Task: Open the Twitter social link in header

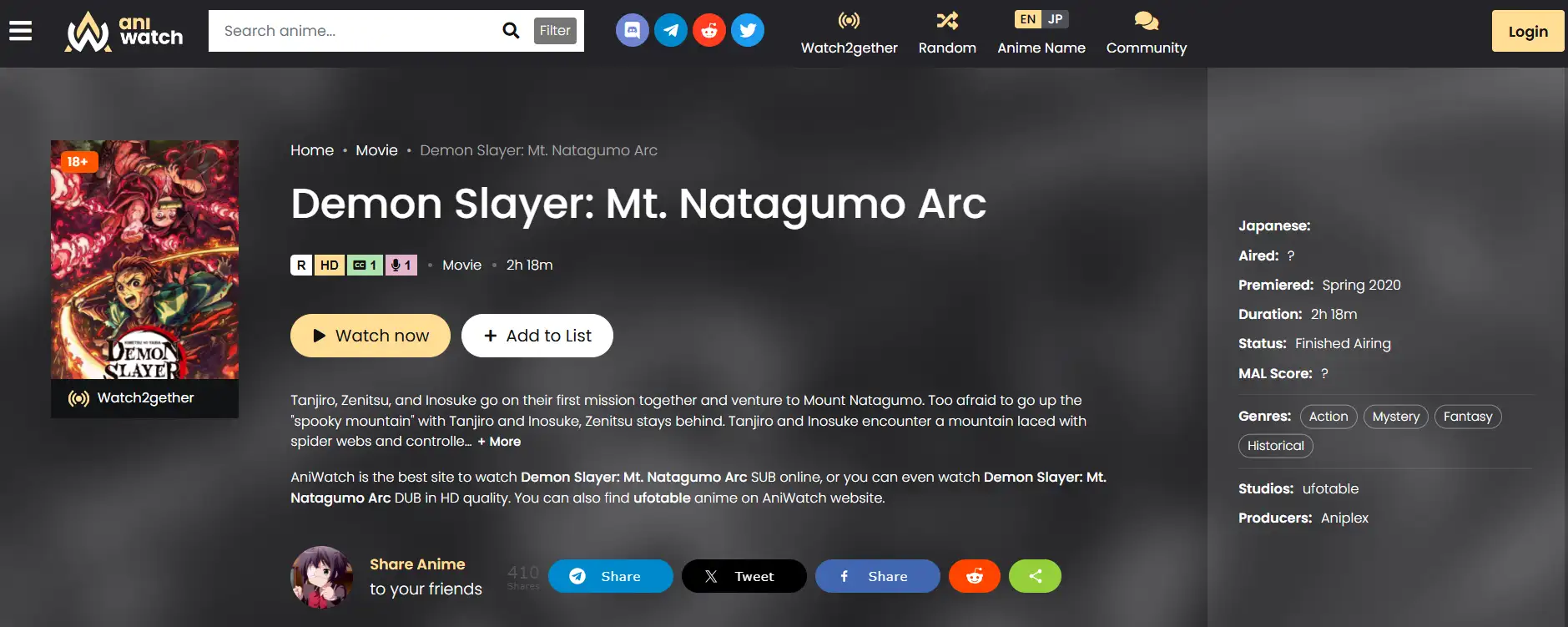Action: coord(748,31)
